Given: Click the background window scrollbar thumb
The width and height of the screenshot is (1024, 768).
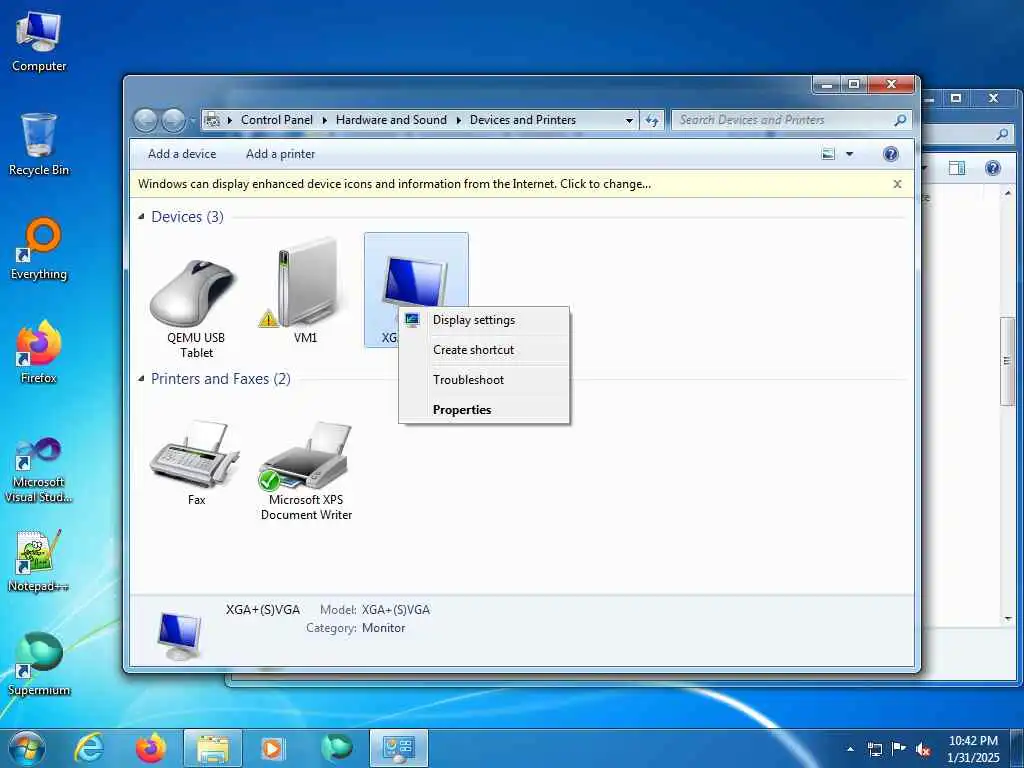Looking at the screenshot, I should tap(1007, 362).
